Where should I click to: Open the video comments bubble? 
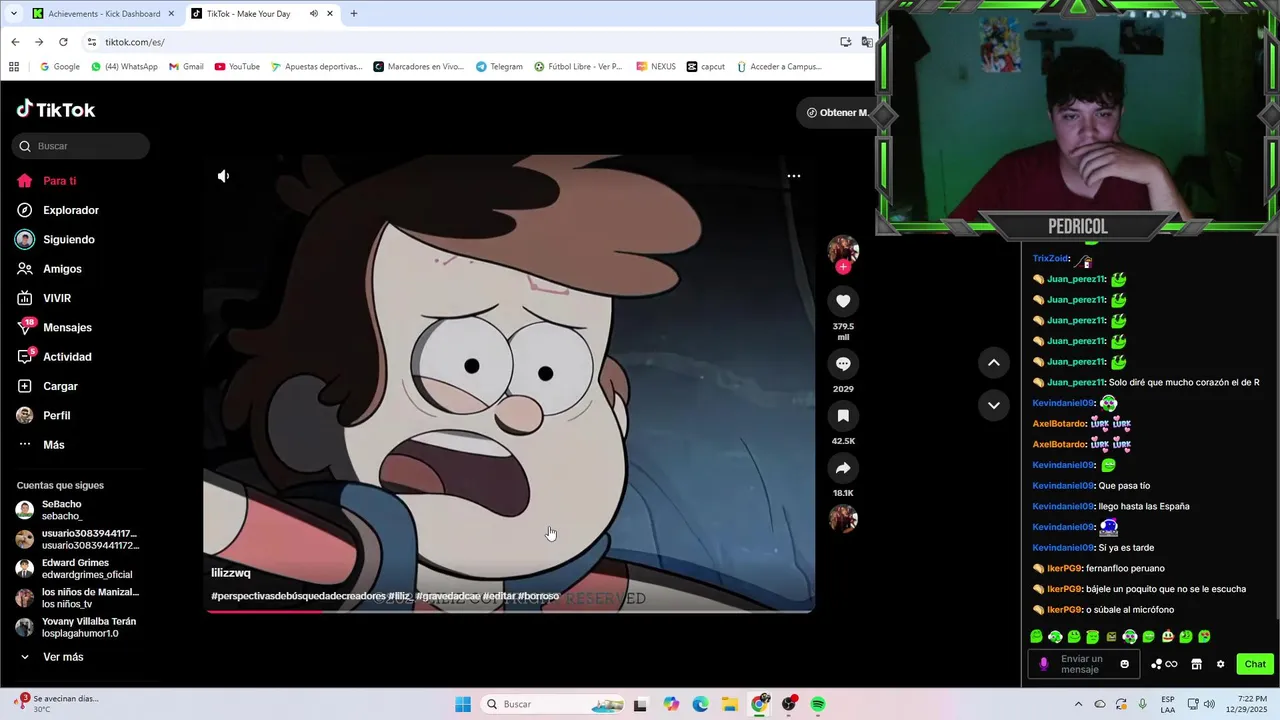(x=843, y=364)
